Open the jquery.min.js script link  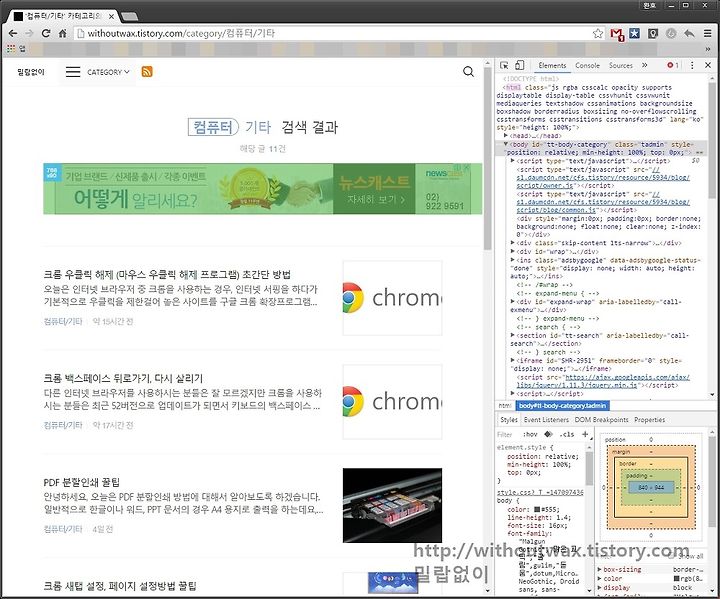tap(602, 381)
